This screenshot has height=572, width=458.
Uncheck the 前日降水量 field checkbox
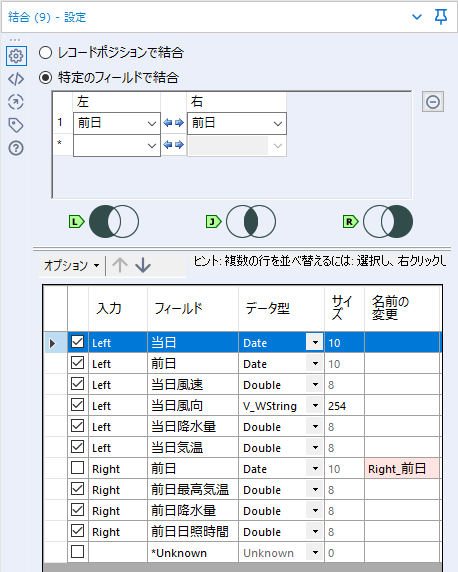(77, 510)
